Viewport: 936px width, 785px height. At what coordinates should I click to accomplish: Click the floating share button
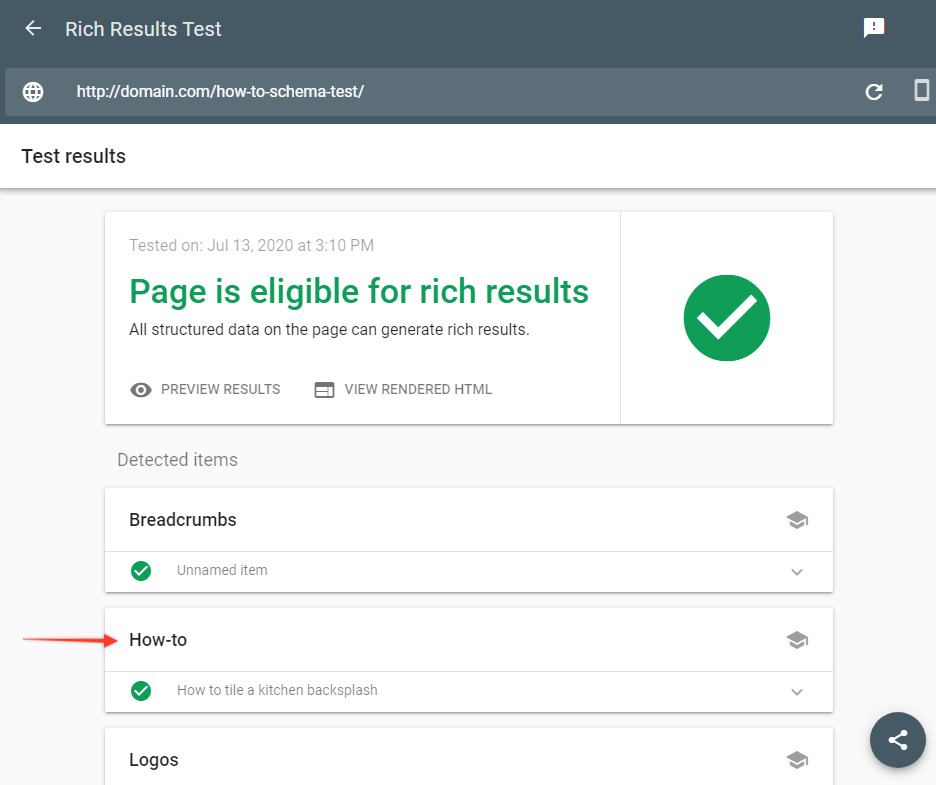pyautogui.click(x=897, y=740)
